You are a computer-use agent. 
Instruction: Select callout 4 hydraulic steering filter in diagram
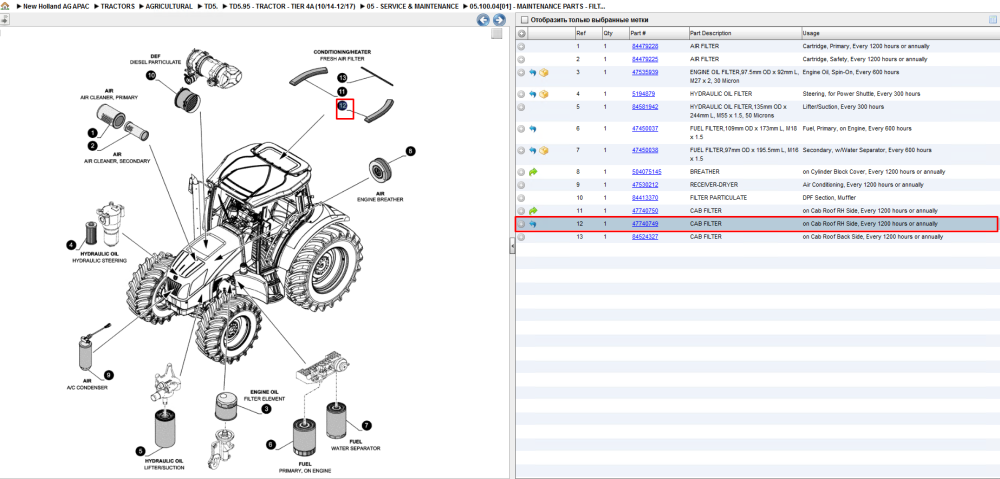point(71,245)
